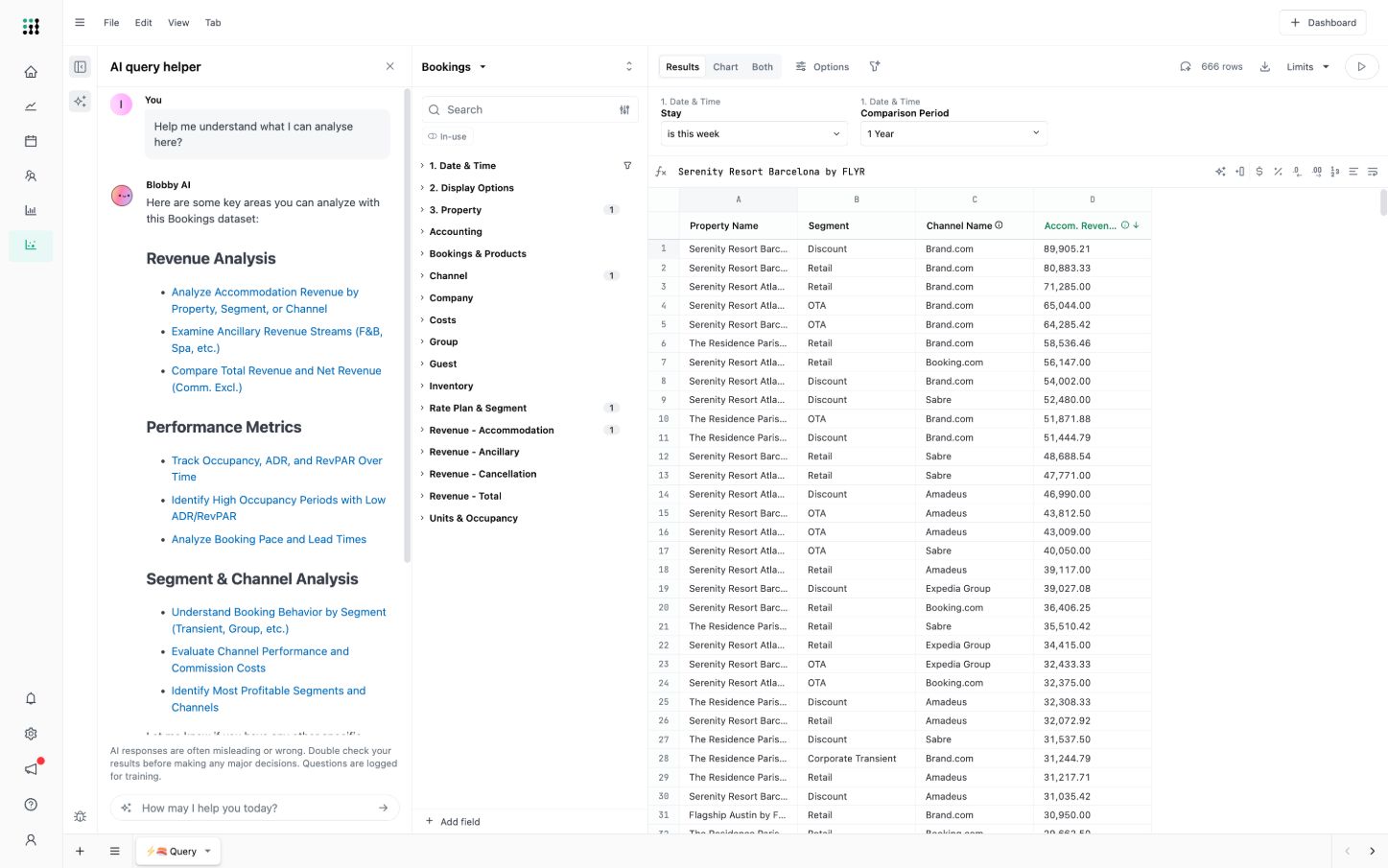The image size is (1388, 868).
Task: Download the results with the download icon
Action: click(x=1264, y=67)
